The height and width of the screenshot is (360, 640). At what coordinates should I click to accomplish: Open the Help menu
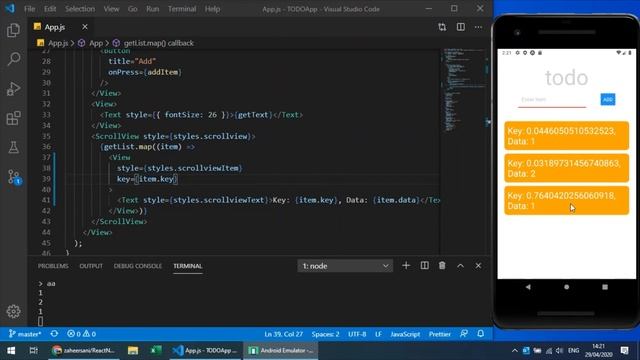point(212,9)
